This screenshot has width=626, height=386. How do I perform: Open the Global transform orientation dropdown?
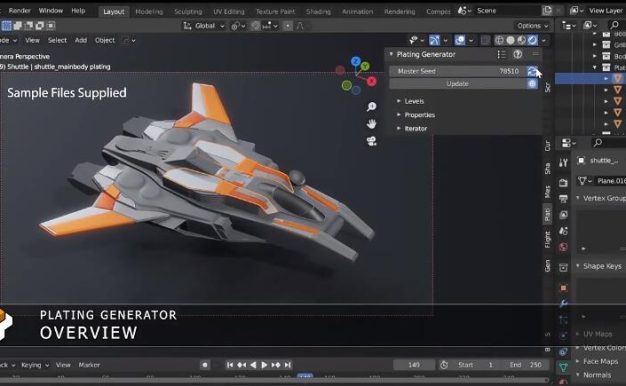pyautogui.click(x=204, y=26)
